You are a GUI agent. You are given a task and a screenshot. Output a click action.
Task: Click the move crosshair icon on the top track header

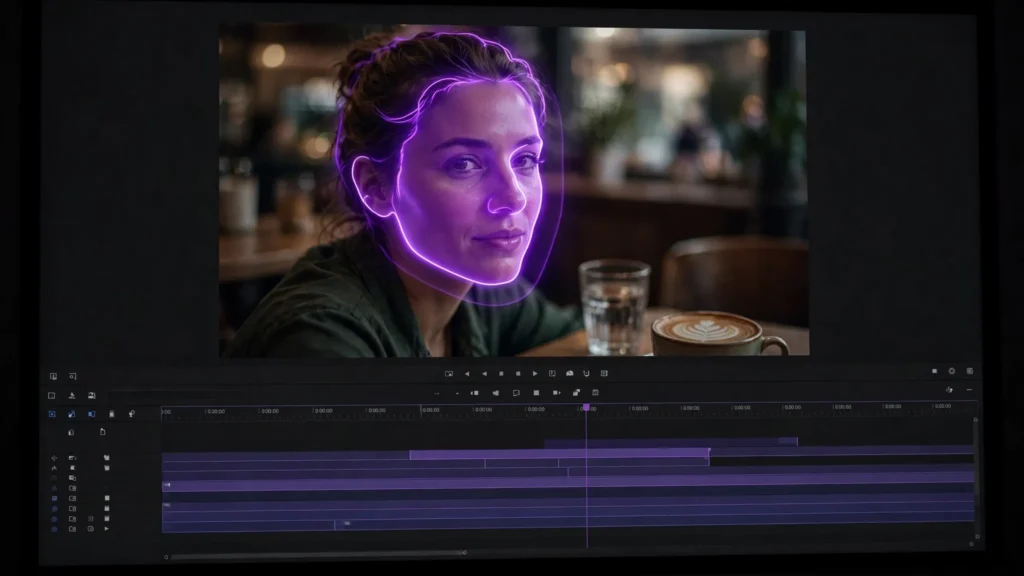click(54, 458)
